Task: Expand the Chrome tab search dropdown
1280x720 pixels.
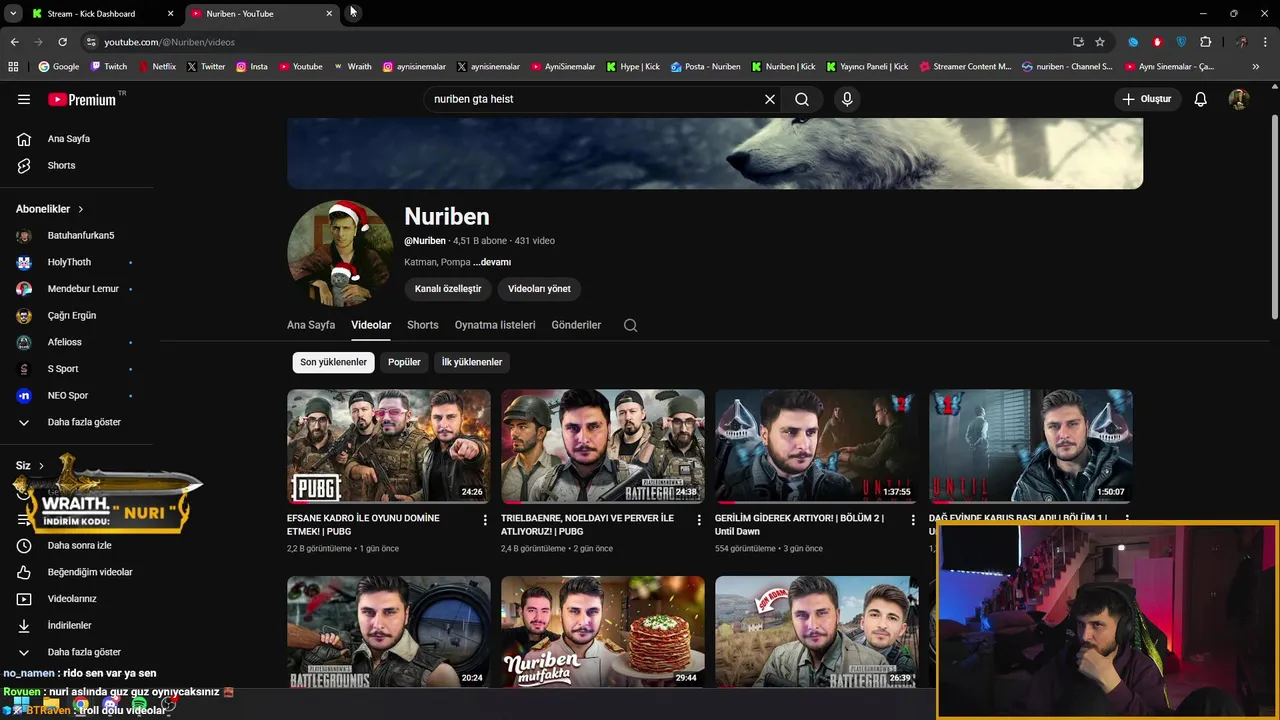Action: [13, 13]
